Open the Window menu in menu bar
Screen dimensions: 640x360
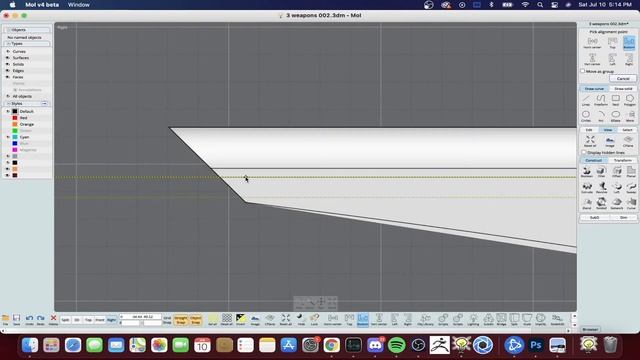click(x=79, y=4)
